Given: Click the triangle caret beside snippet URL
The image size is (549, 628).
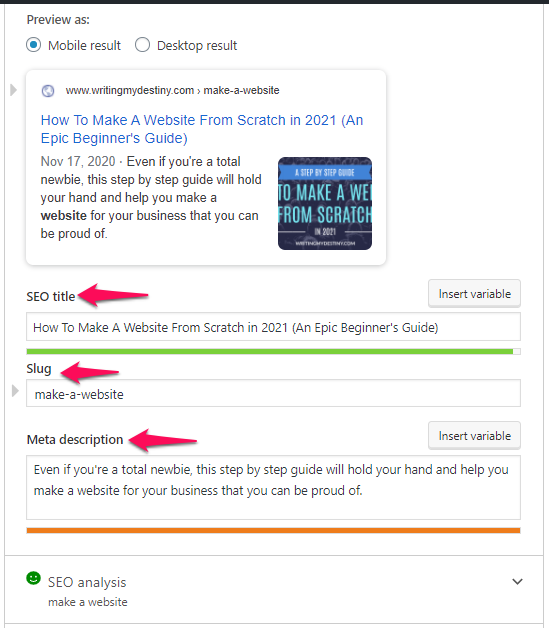Looking at the screenshot, I should pos(14,90).
